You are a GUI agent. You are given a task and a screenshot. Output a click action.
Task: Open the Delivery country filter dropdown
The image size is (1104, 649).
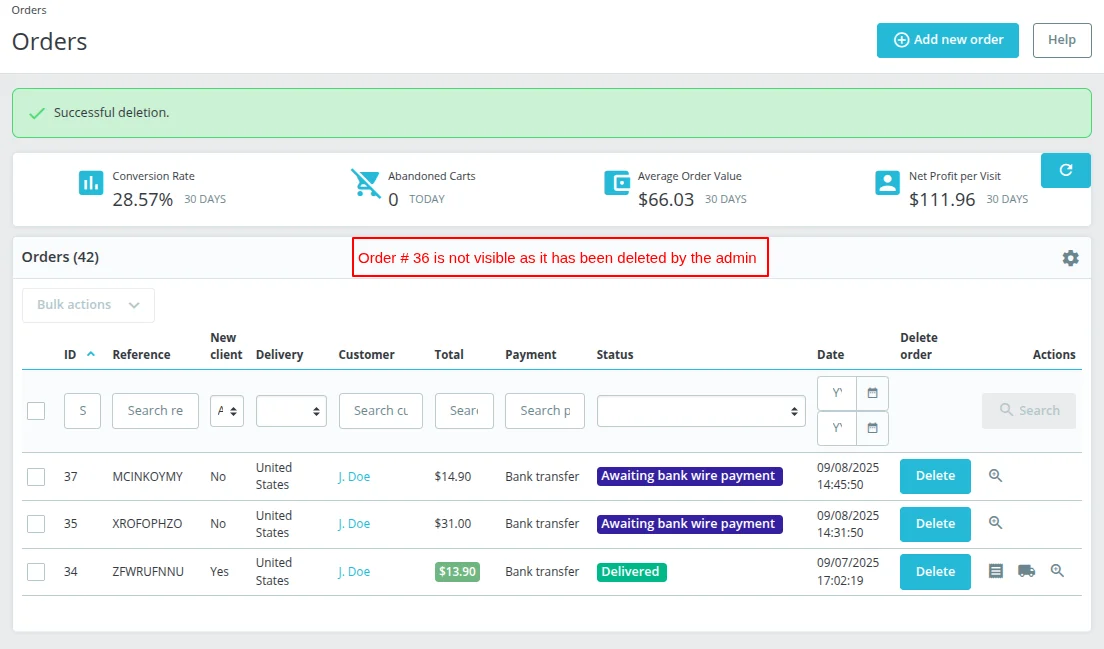pyautogui.click(x=290, y=411)
